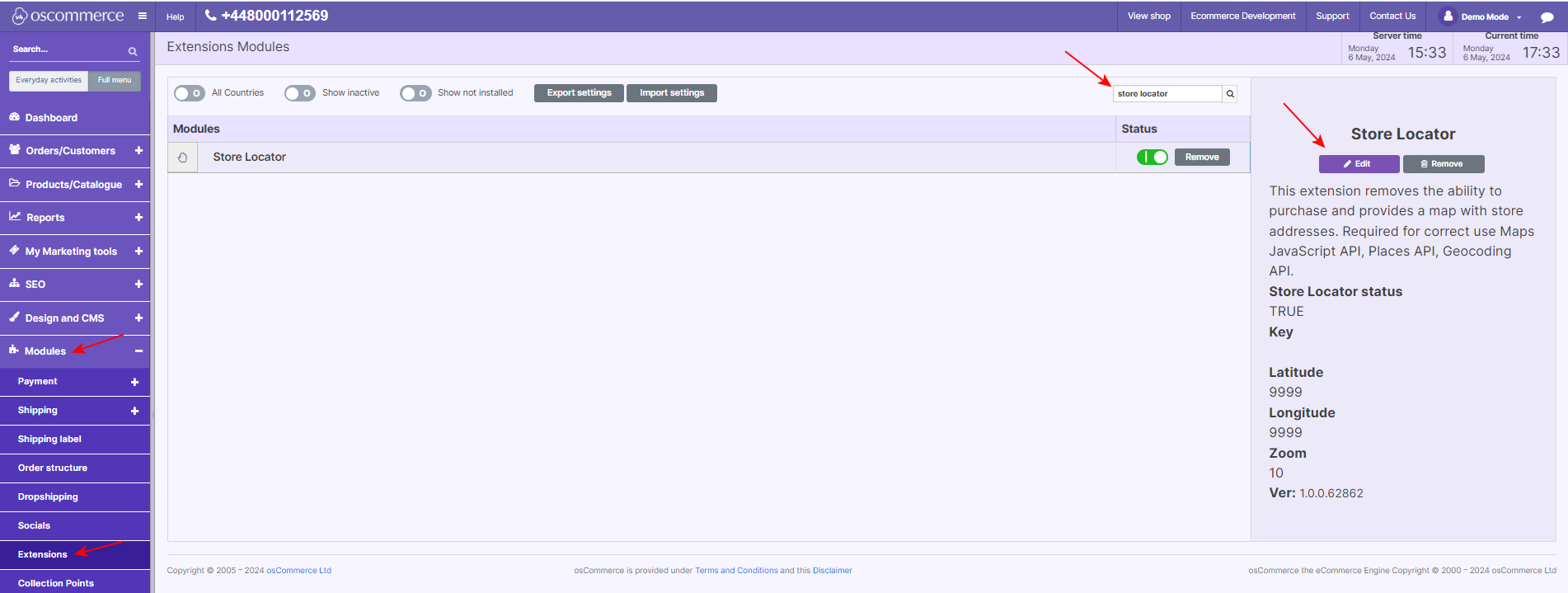Open the Collection Points menu item
Screen dimensions: 1568x593
click(x=75, y=582)
